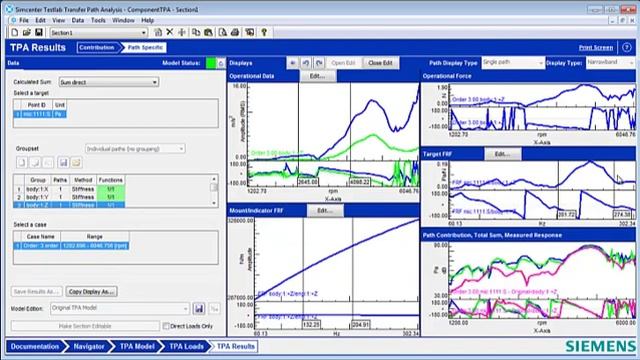Open the Window menu
Screen dimensions: 640x360
(123, 20)
